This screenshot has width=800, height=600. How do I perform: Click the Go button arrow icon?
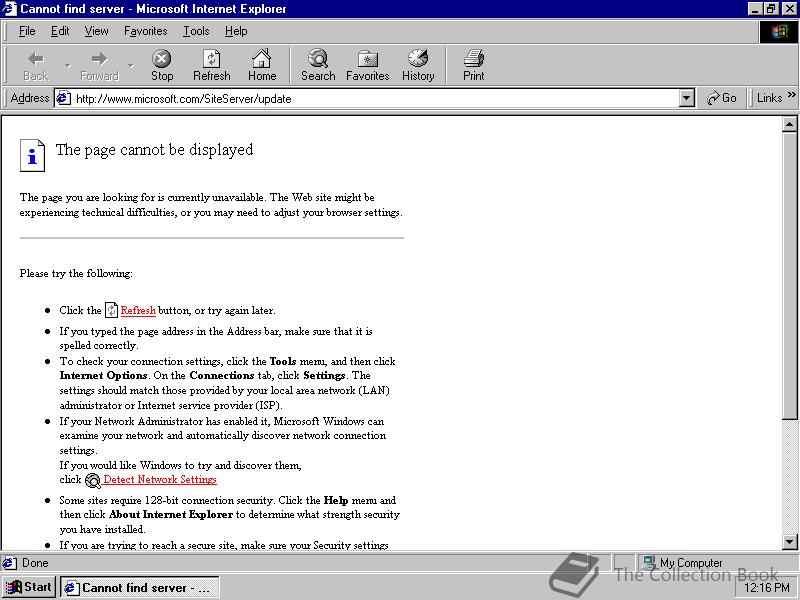(713, 98)
